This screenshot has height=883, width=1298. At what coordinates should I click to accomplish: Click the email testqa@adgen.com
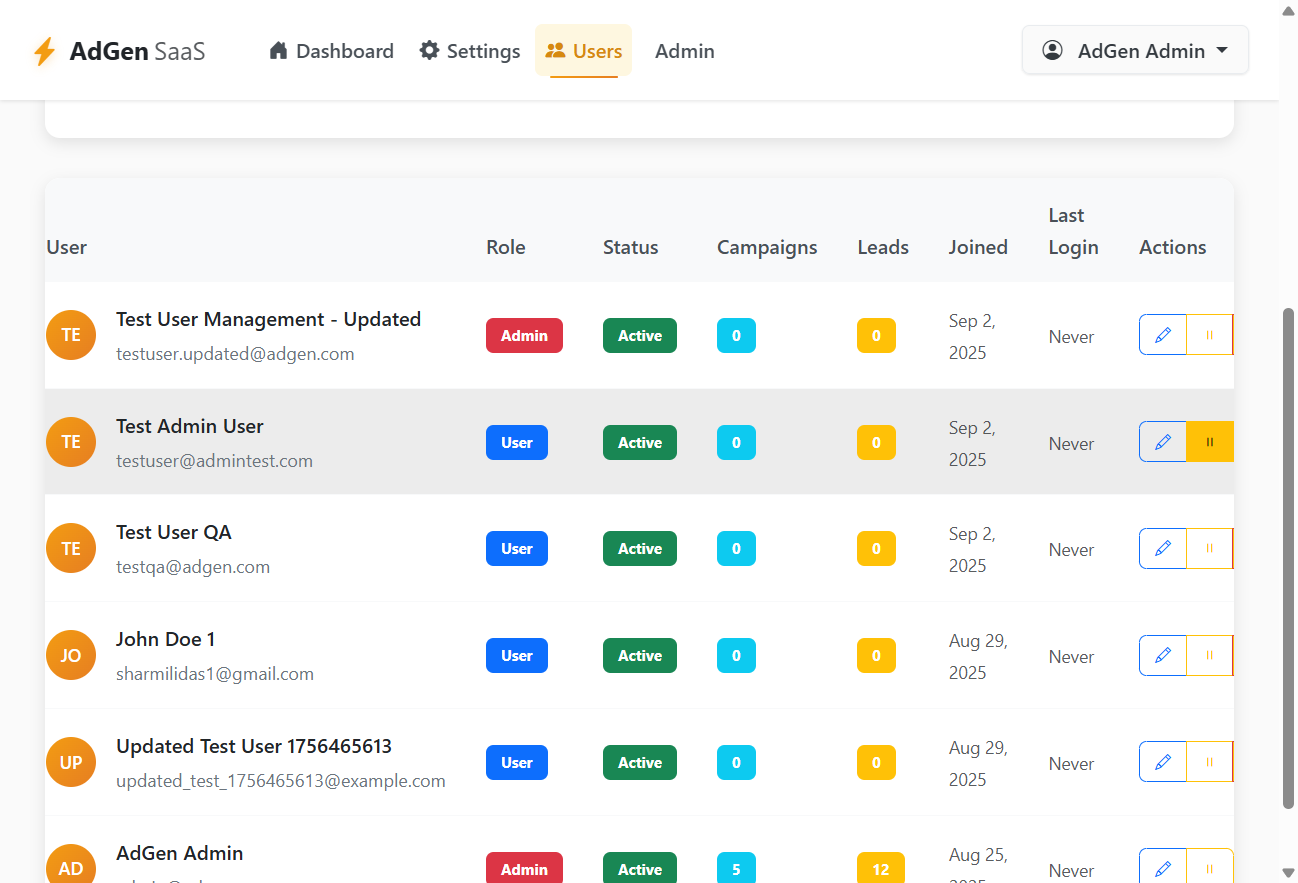point(193,567)
